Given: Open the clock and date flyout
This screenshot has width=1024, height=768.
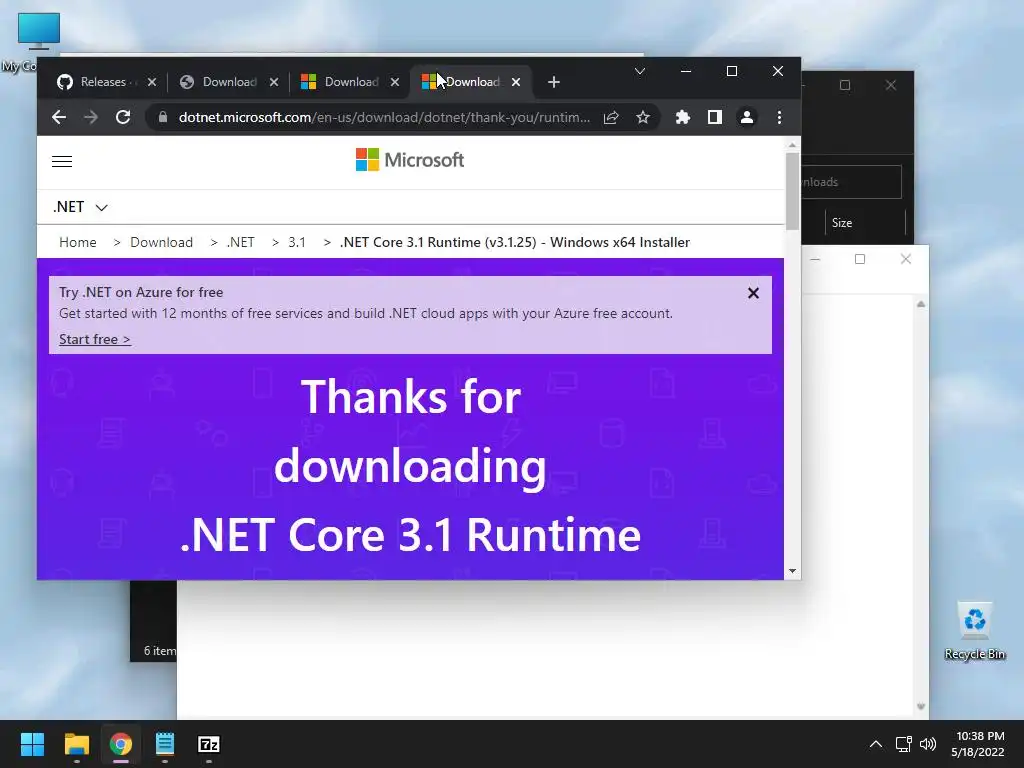Looking at the screenshot, I should pos(978,744).
